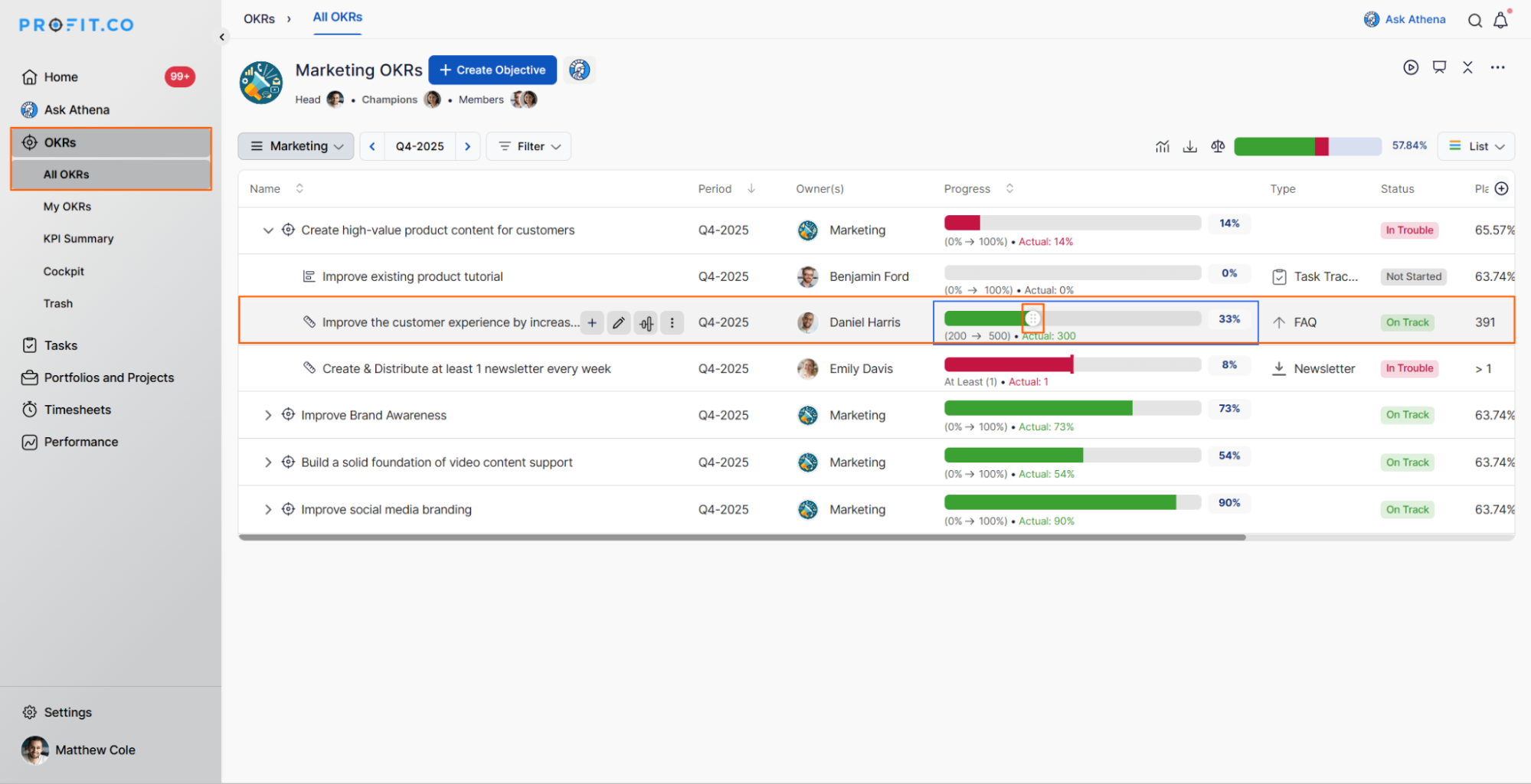Open the comments icon at top right
The width and height of the screenshot is (1531, 784).
(x=1439, y=67)
